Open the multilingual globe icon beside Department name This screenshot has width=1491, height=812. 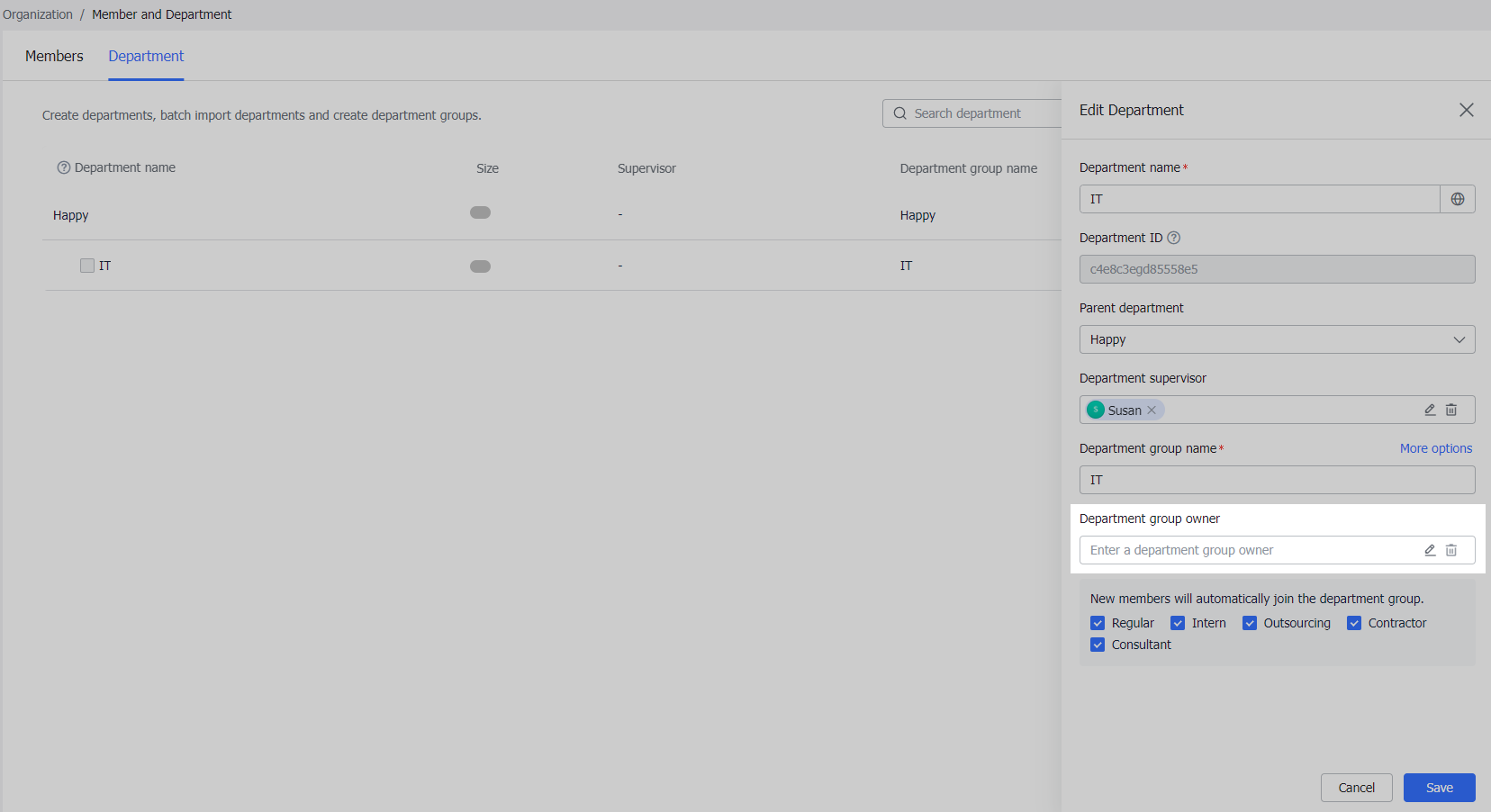point(1458,198)
